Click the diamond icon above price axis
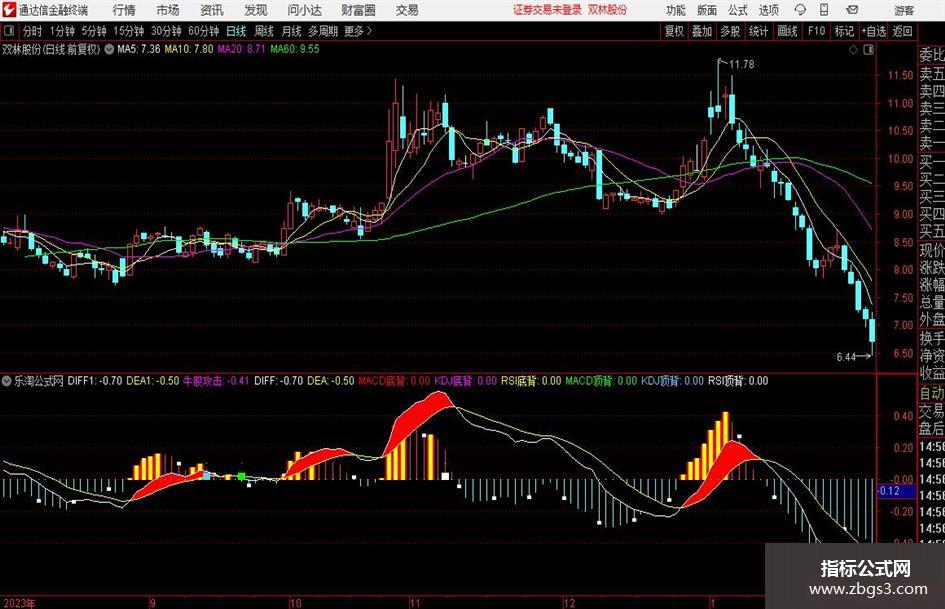The height and width of the screenshot is (609, 945). [853, 50]
